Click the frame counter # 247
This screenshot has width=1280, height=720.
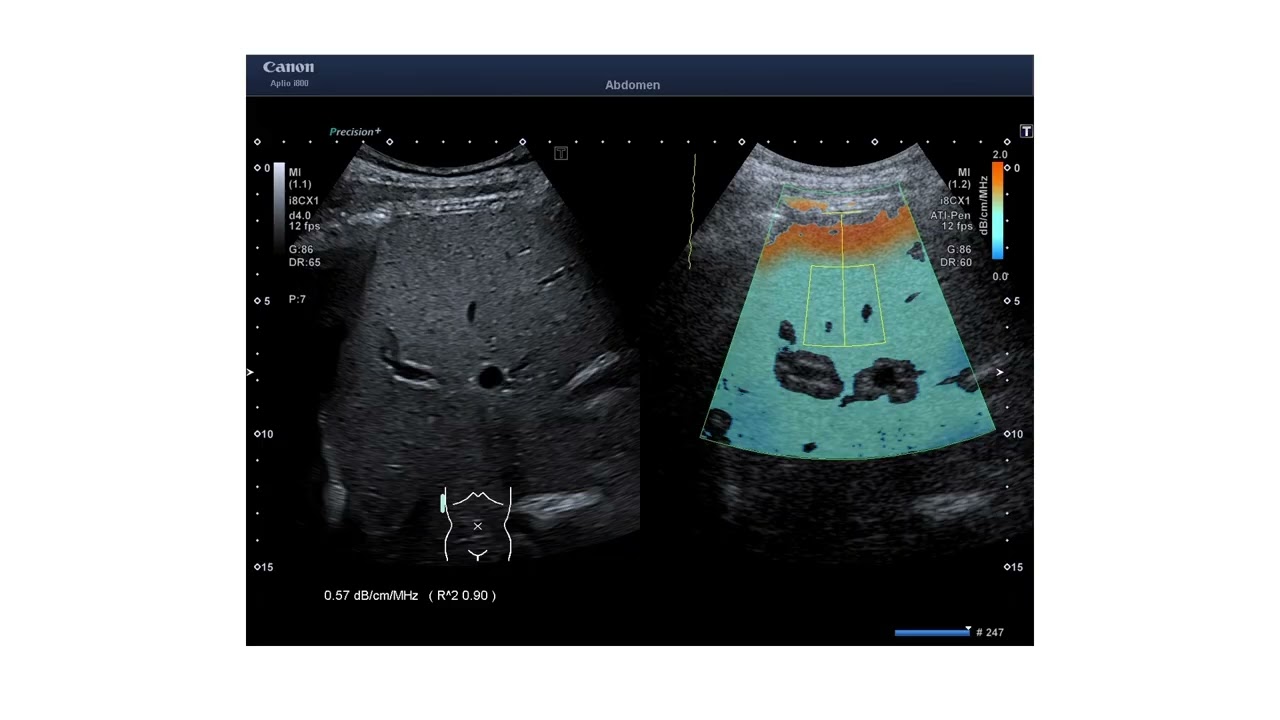point(990,632)
